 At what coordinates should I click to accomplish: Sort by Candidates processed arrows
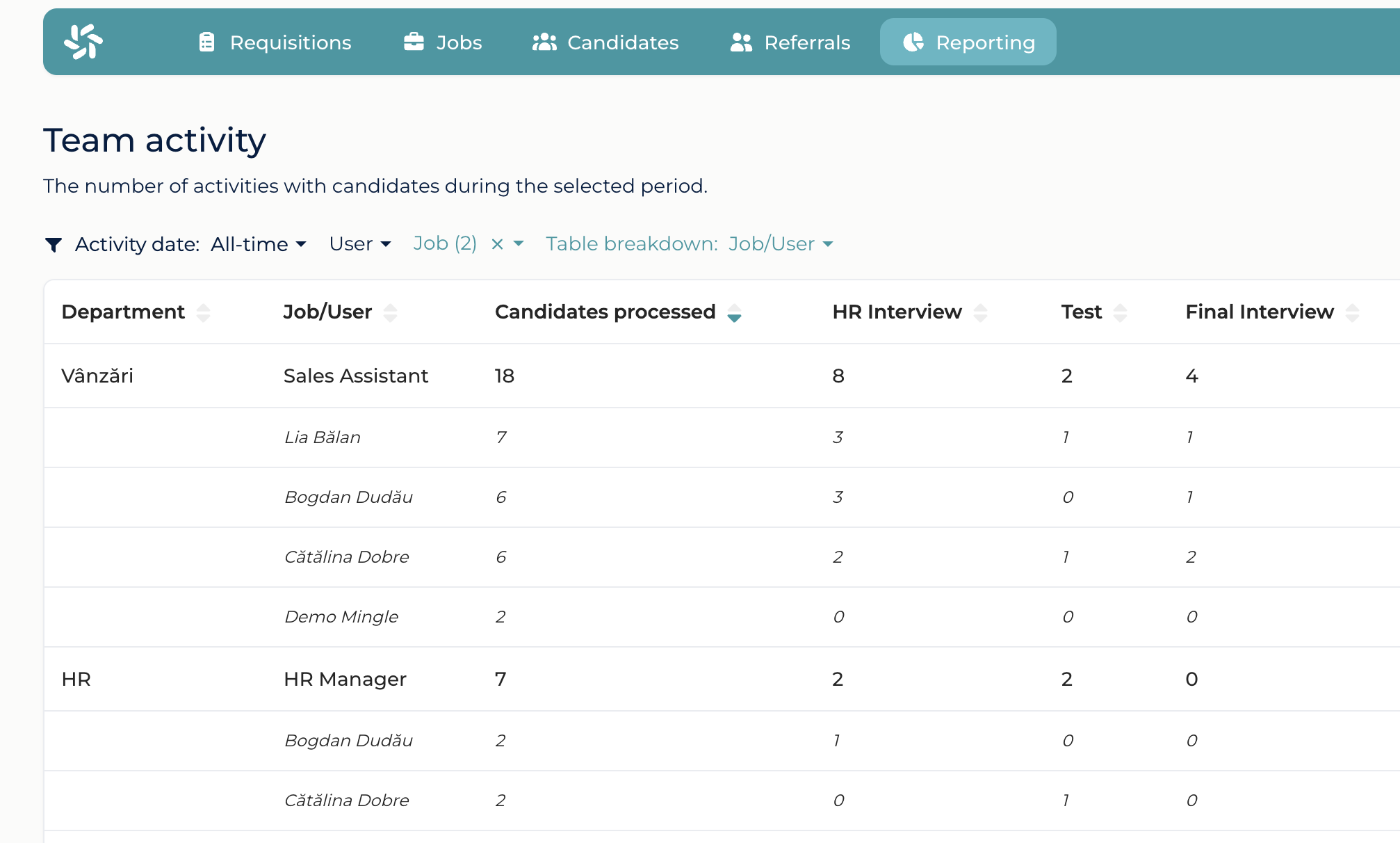[734, 313]
